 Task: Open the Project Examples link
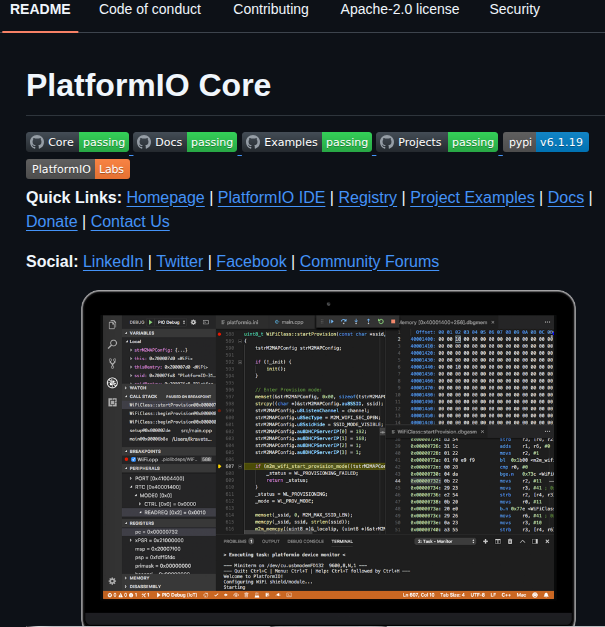click(x=472, y=198)
